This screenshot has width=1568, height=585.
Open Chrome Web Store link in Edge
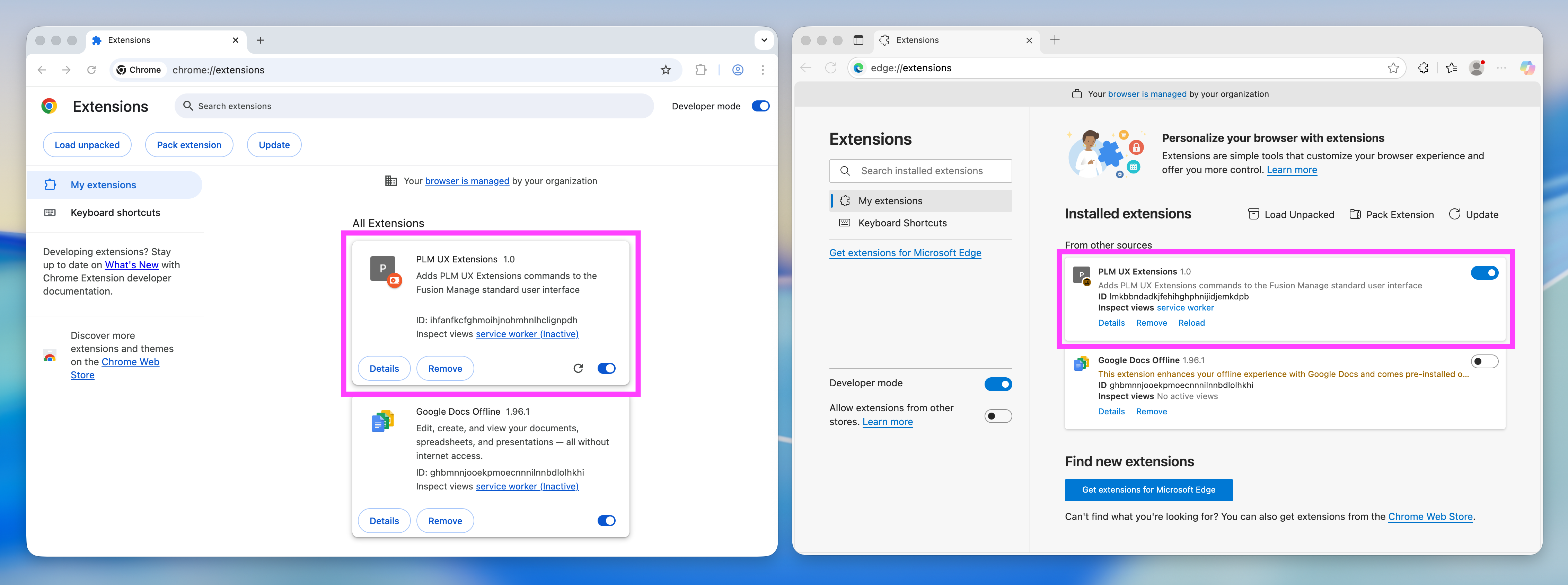click(x=1430, y=517)
